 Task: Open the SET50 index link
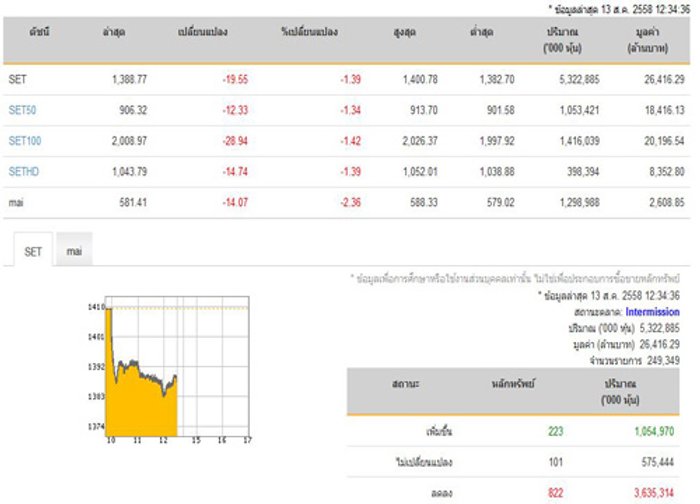22,110
